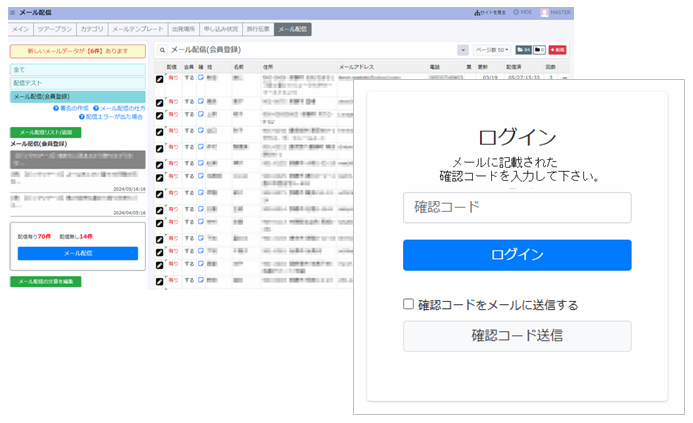693x423 pixels.
Task: Click the blue memo icon in first table row
Action: point(200,77)
